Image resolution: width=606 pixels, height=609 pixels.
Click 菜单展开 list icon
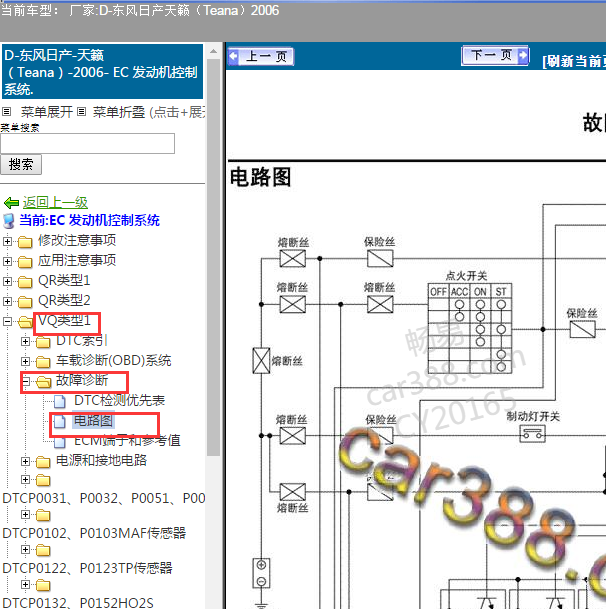[x=6, y=112]
